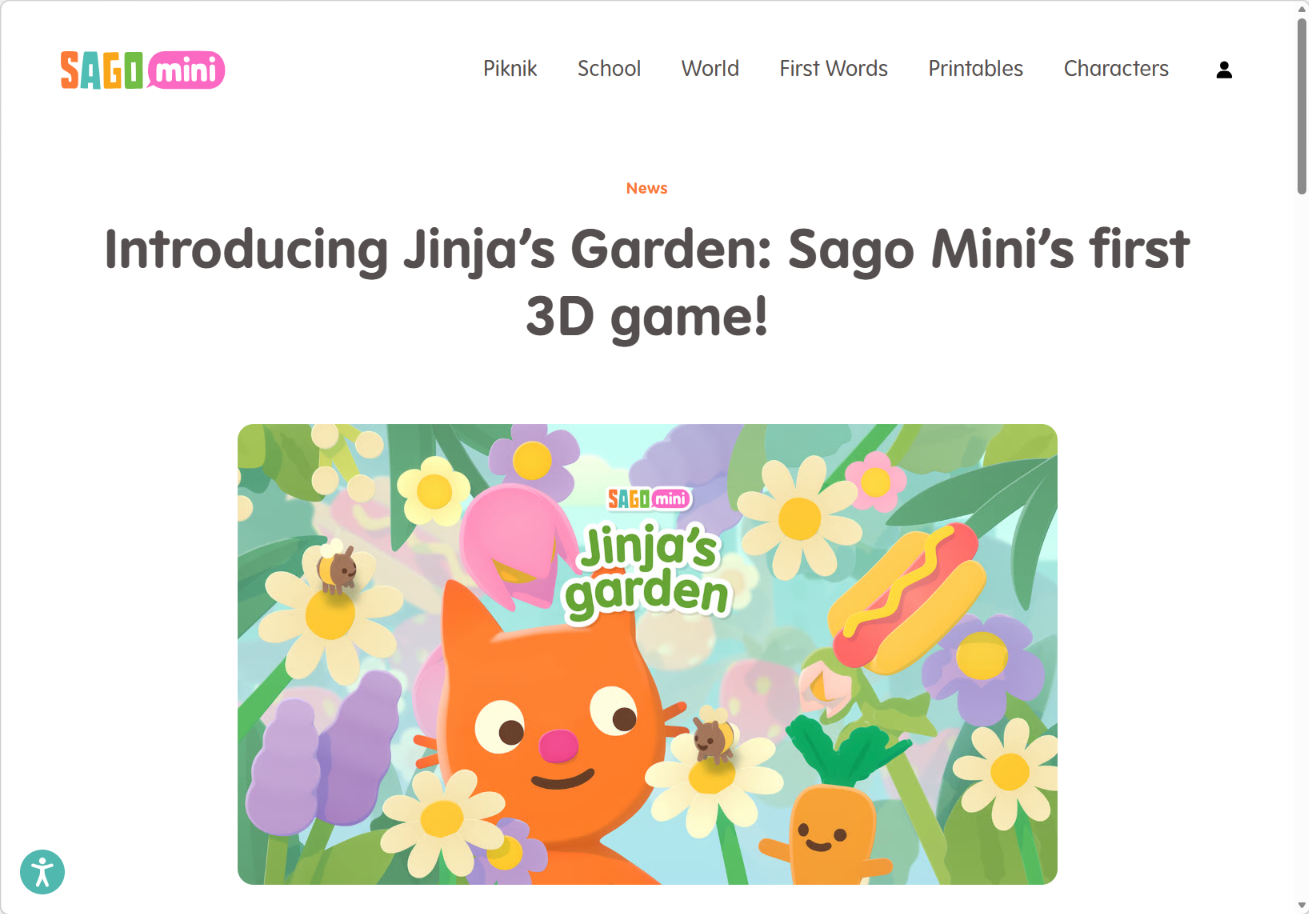Viewport: 1309px width, 914px height.
Task: Click the article headline about Jinja's Garden
Action: [x=647, y=282]
